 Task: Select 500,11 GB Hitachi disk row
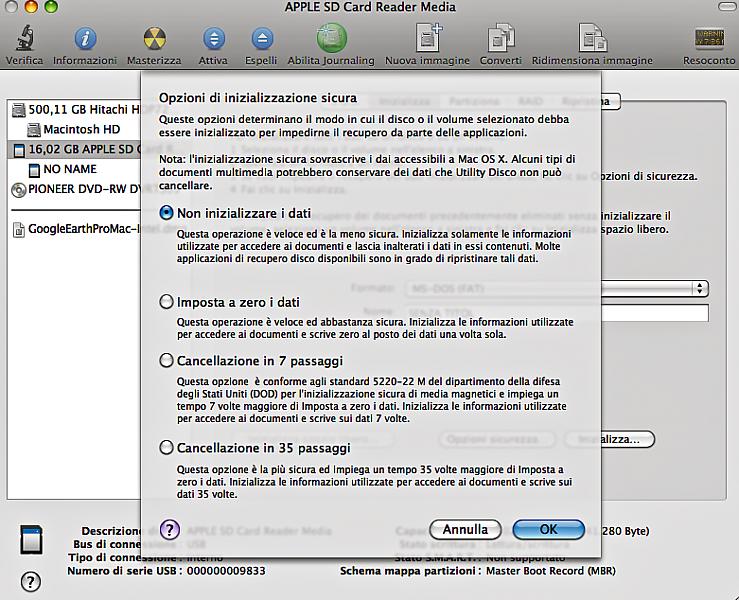74,110
